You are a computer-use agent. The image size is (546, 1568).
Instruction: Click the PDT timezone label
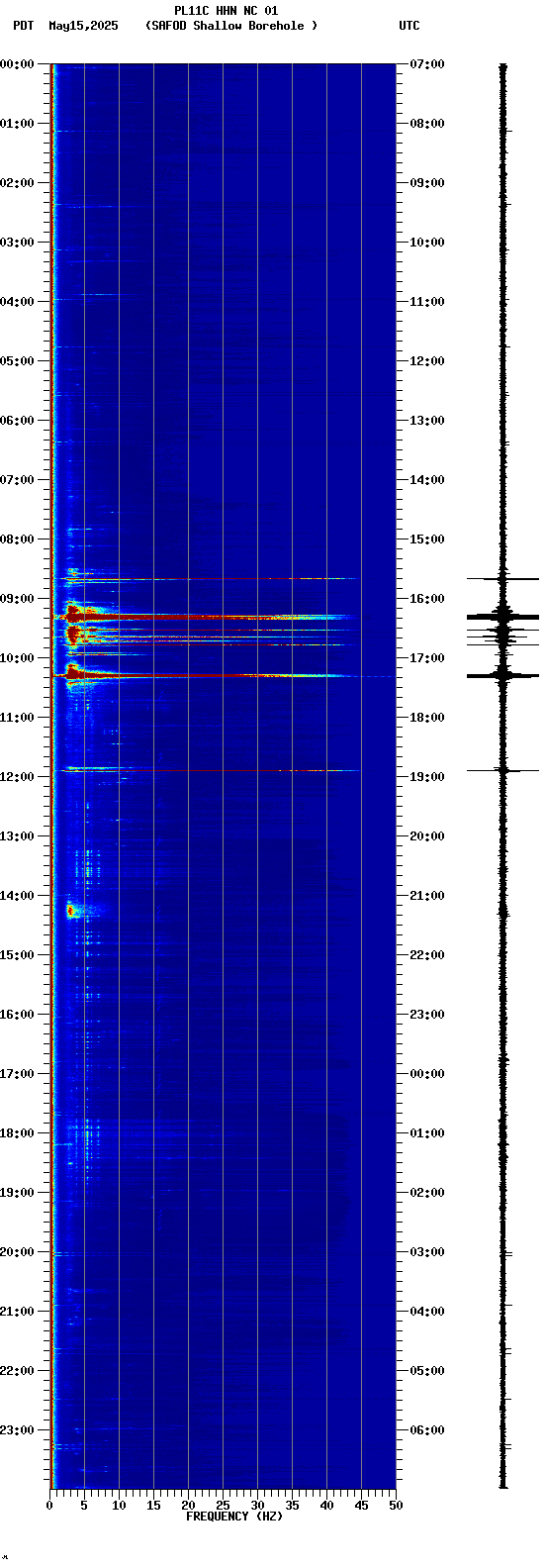[x=24, y=26]
